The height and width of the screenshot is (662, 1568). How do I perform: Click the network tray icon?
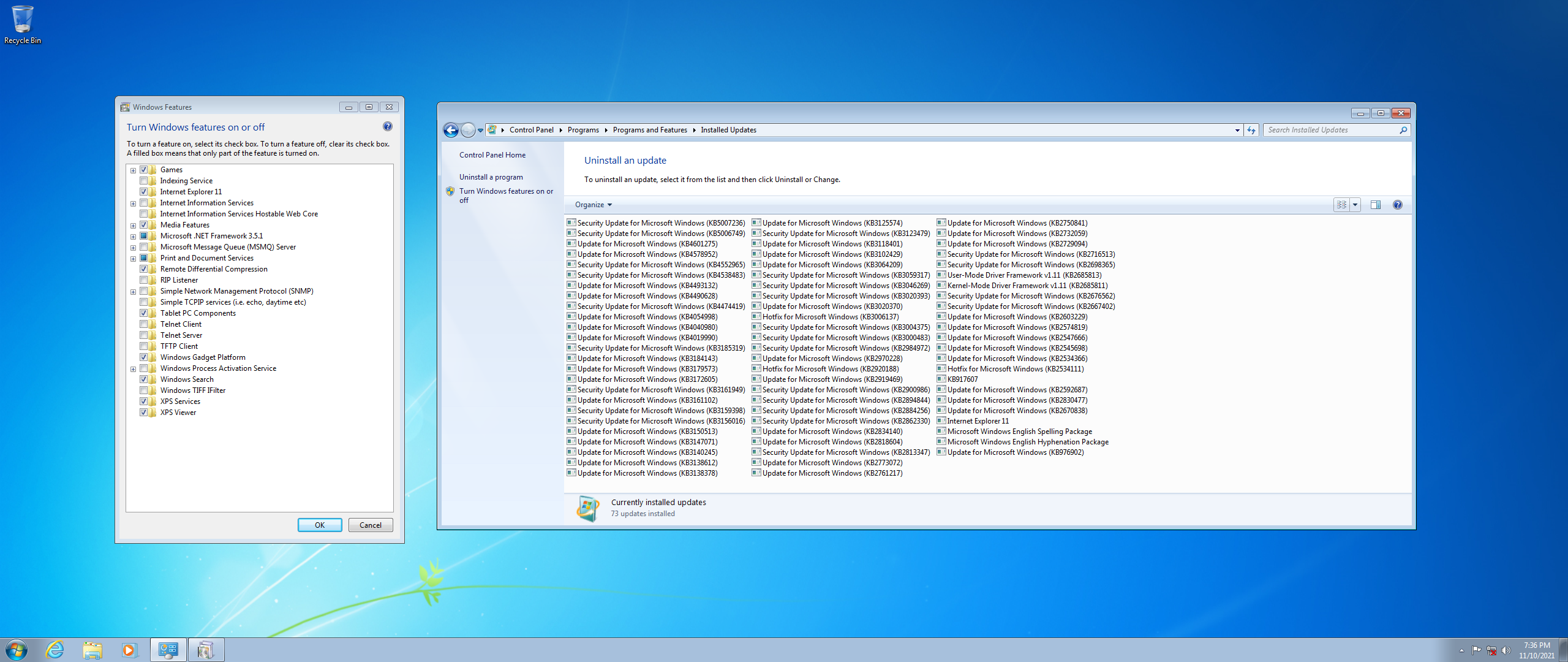pyautogui.click(x=1491, y=650)
